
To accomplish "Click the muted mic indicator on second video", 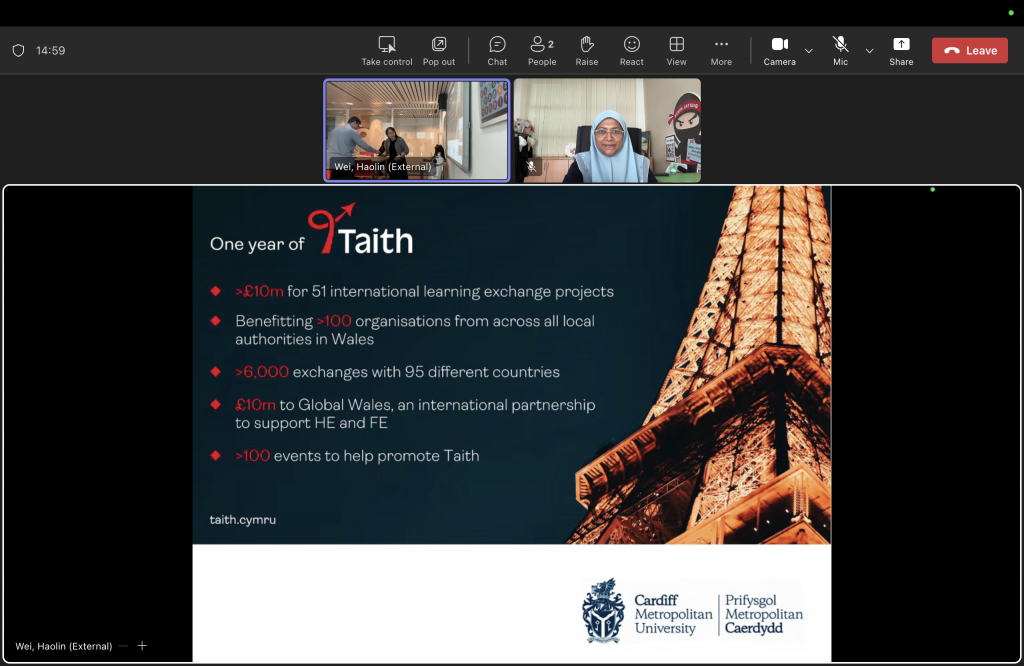I will pos(532,167).
